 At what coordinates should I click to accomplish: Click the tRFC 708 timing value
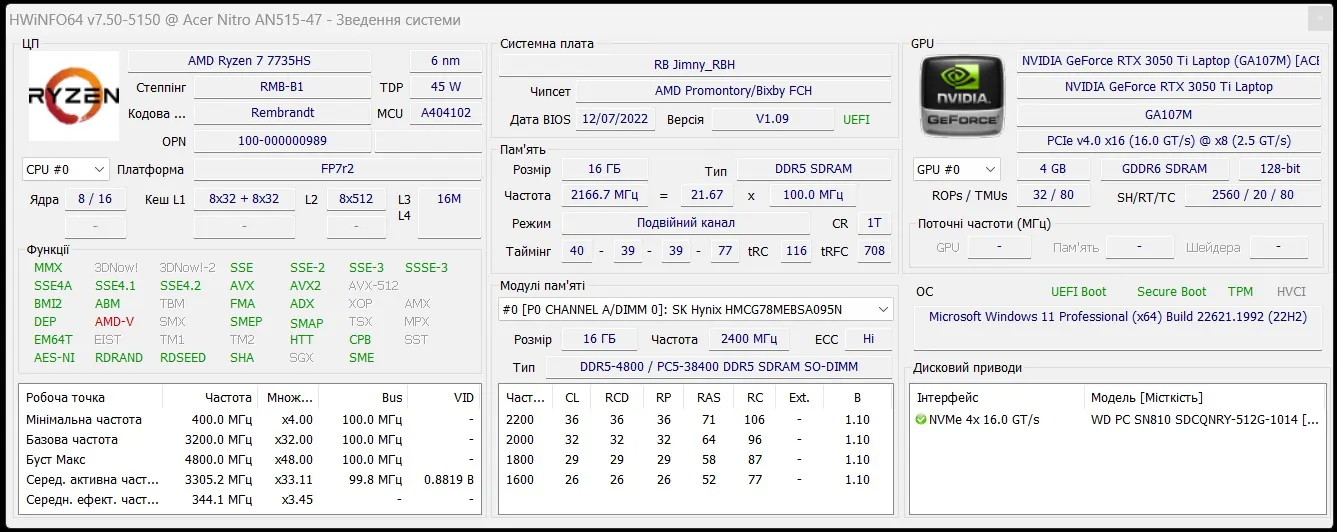[x=875, y=251]
